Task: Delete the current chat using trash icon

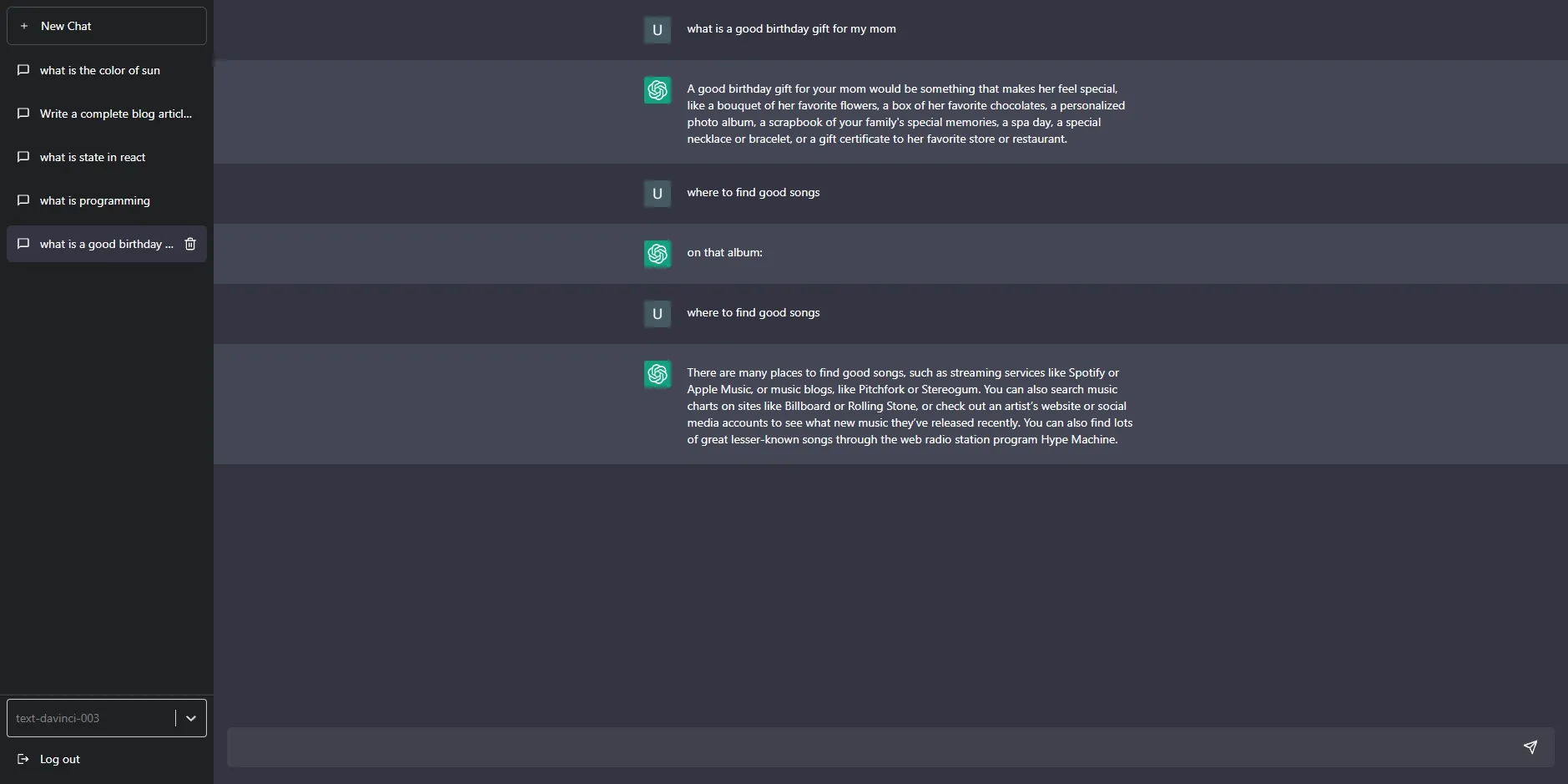Action: tap(190, 244)
